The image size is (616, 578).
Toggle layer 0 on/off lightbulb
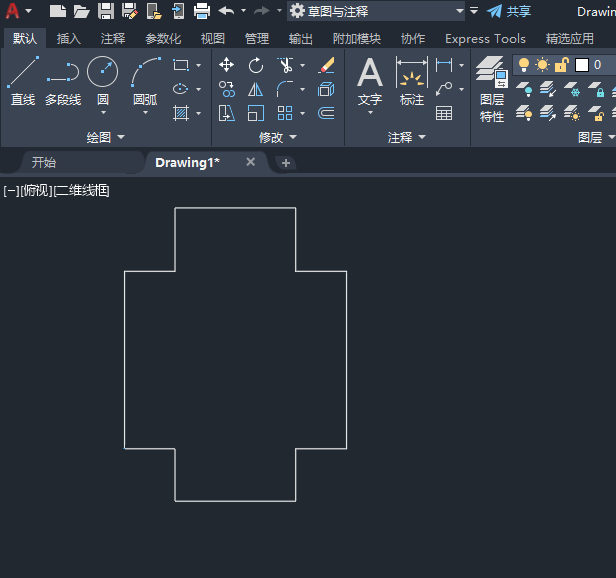pyautogui.click(x=524, y=65)
